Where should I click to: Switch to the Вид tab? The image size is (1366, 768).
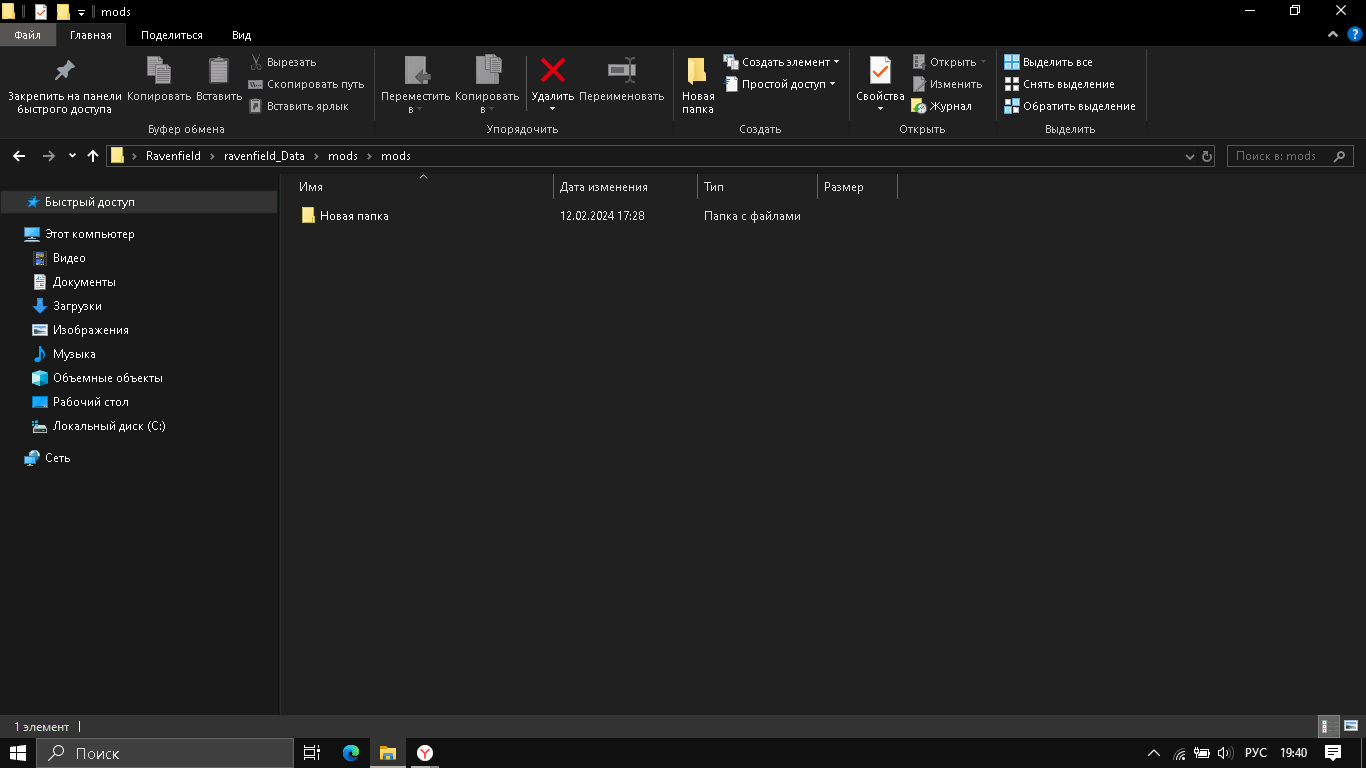click(x=242, y=35)
